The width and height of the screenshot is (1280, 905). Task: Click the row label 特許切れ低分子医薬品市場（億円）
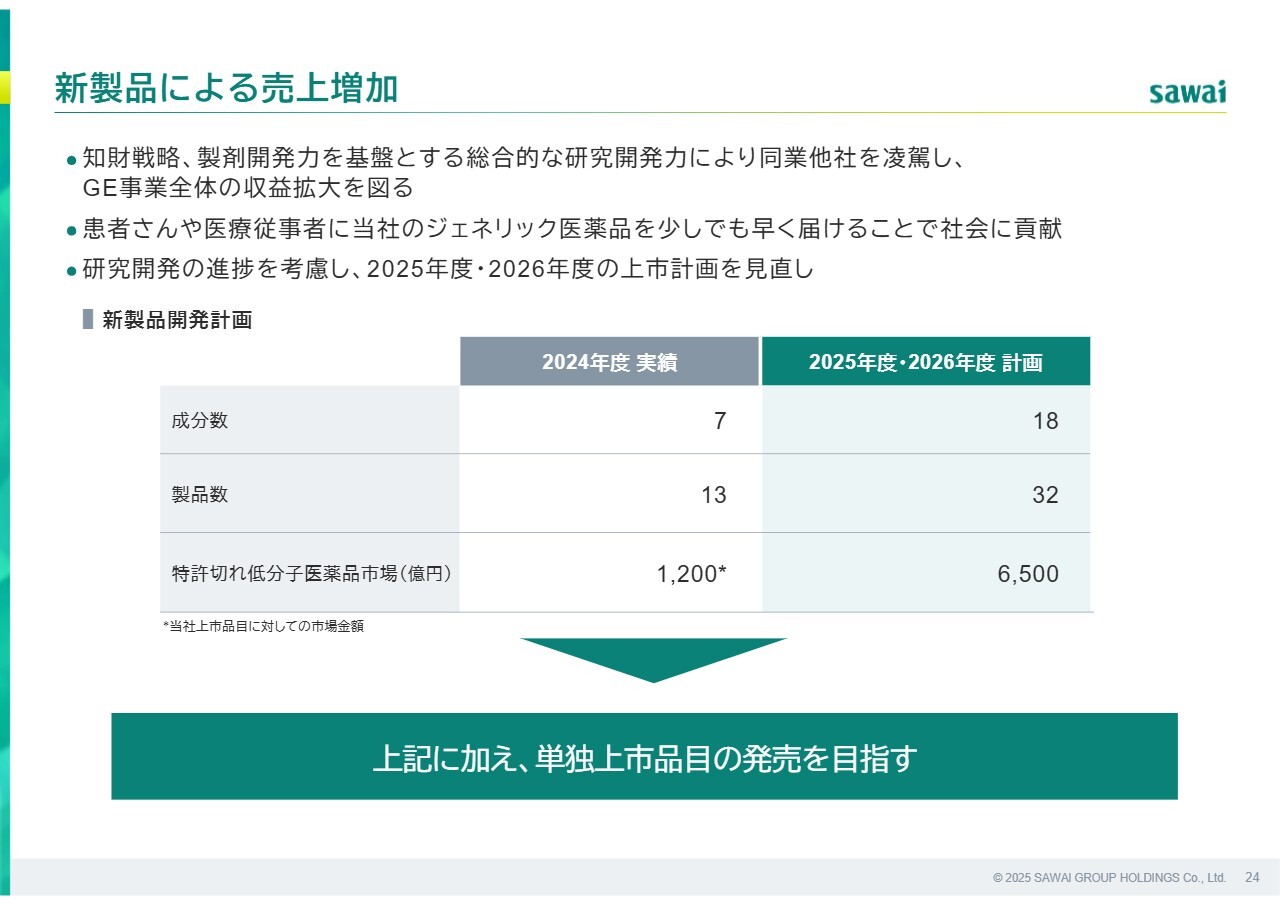(312, 574)
